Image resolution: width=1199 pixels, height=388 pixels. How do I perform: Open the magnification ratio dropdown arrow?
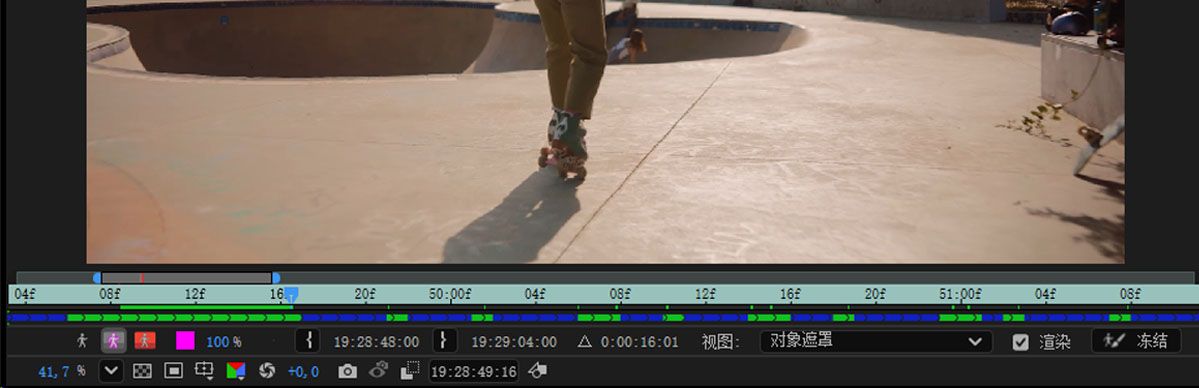point(111,371)
